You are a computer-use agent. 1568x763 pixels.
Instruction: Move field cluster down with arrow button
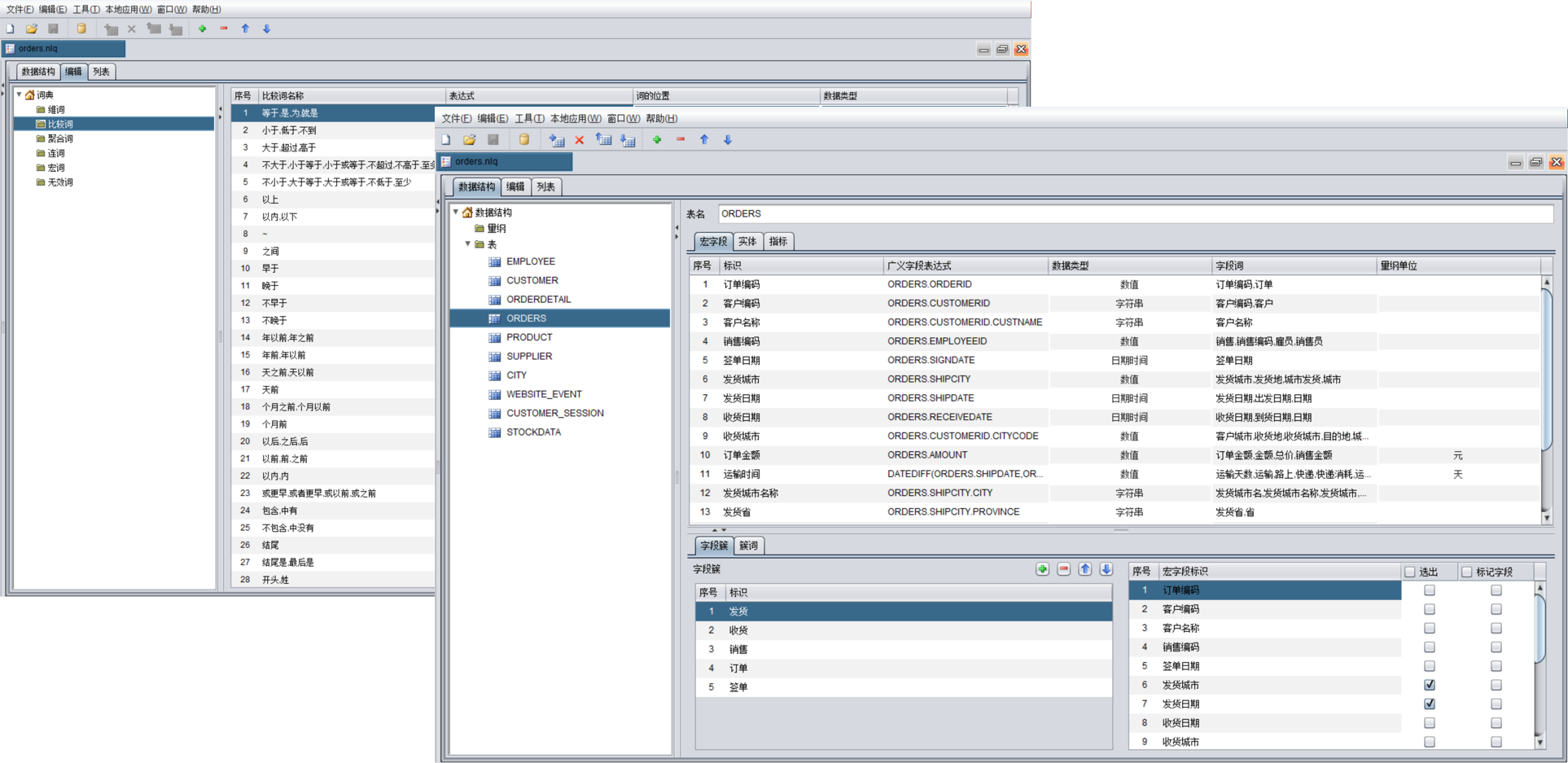[1106, 569]
